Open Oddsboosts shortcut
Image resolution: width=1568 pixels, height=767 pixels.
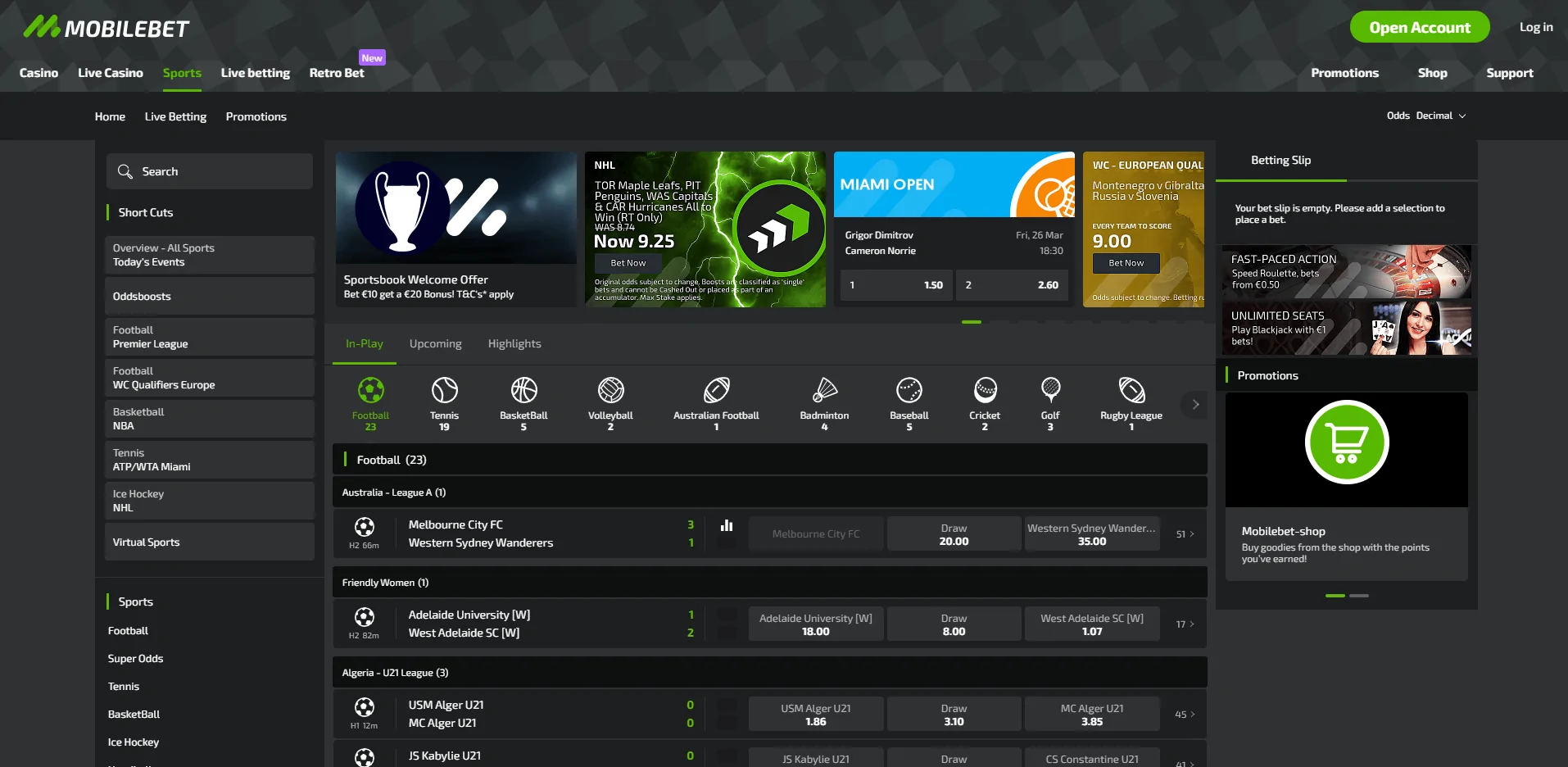[x=210, y=296]
